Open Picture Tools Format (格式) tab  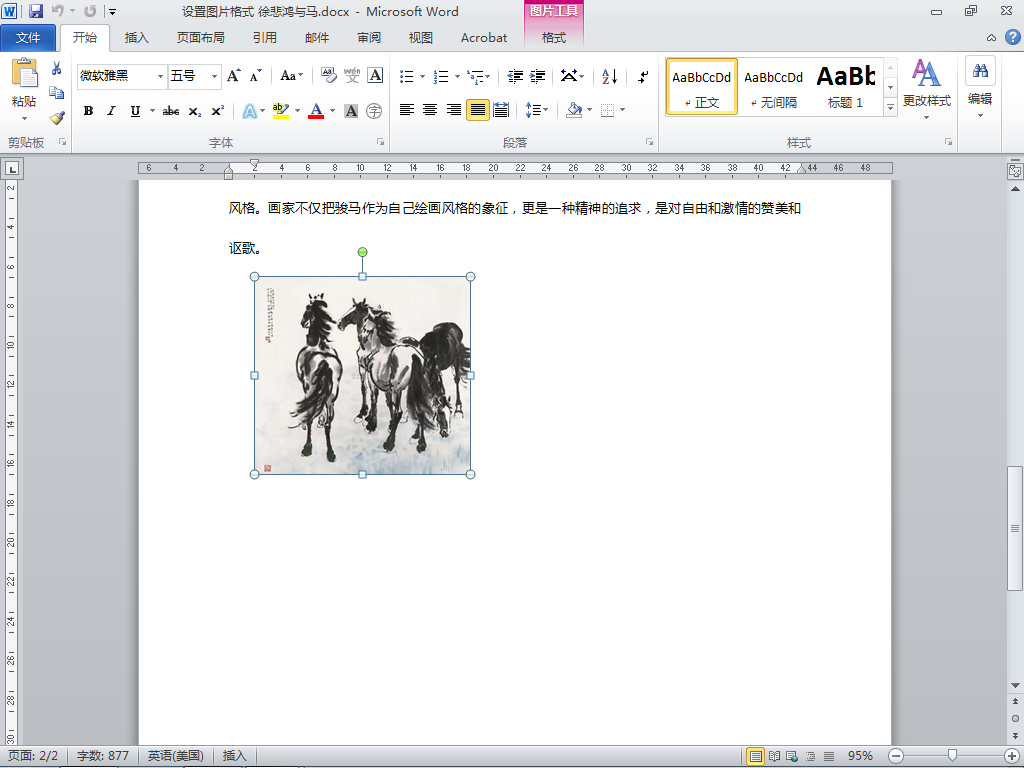tap(554, 38)
